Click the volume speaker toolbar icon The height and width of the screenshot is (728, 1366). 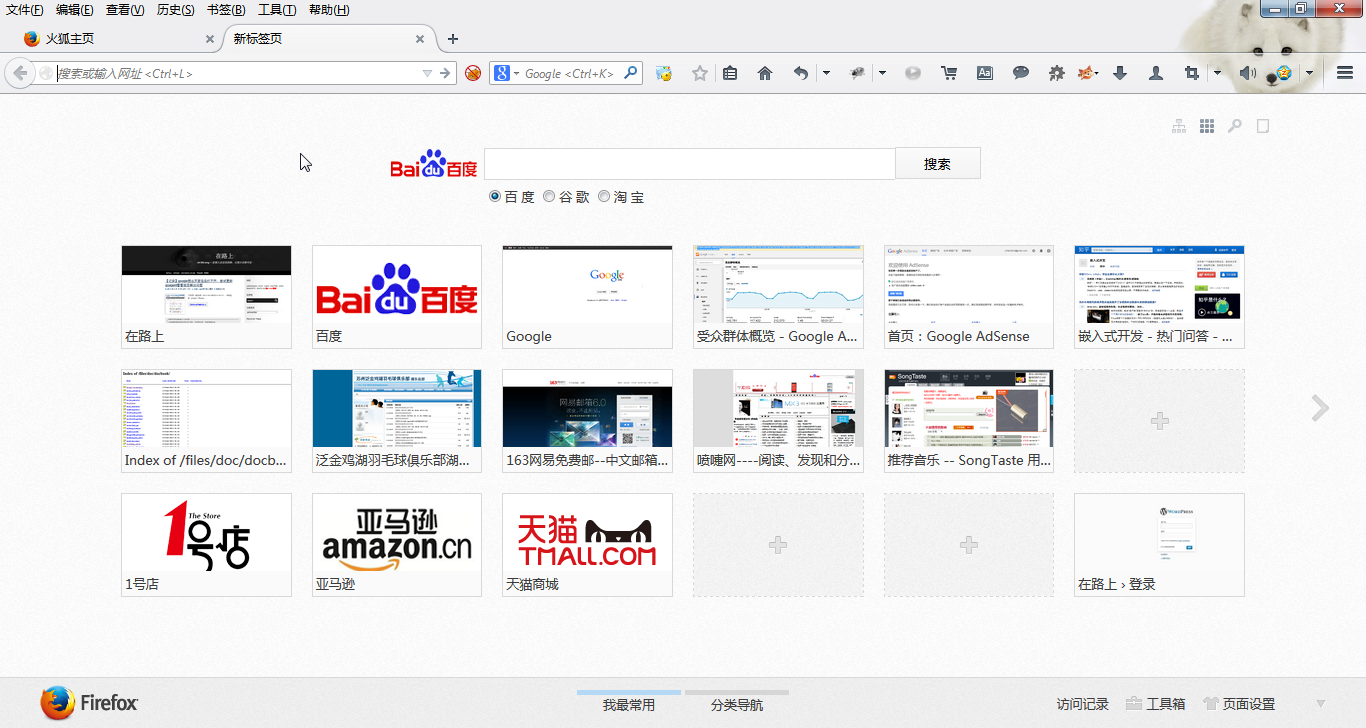1247,73
